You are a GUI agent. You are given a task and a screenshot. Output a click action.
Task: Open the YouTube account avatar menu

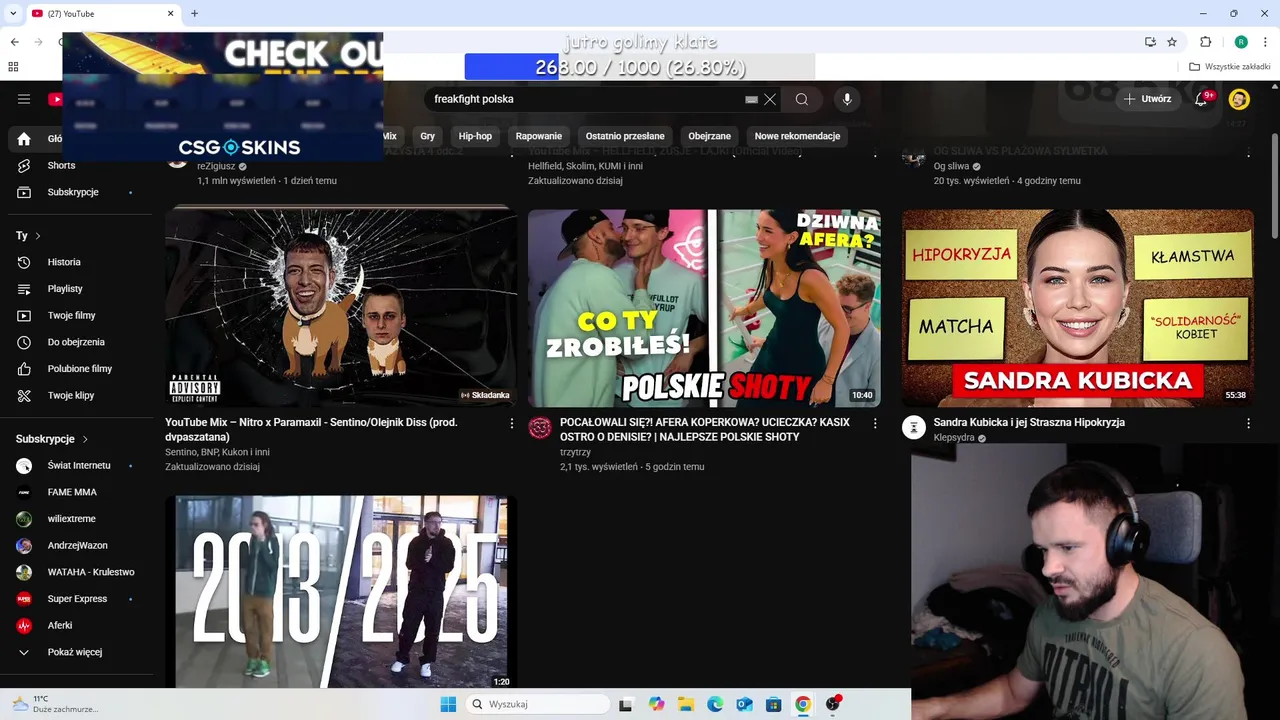(1239, 99)
